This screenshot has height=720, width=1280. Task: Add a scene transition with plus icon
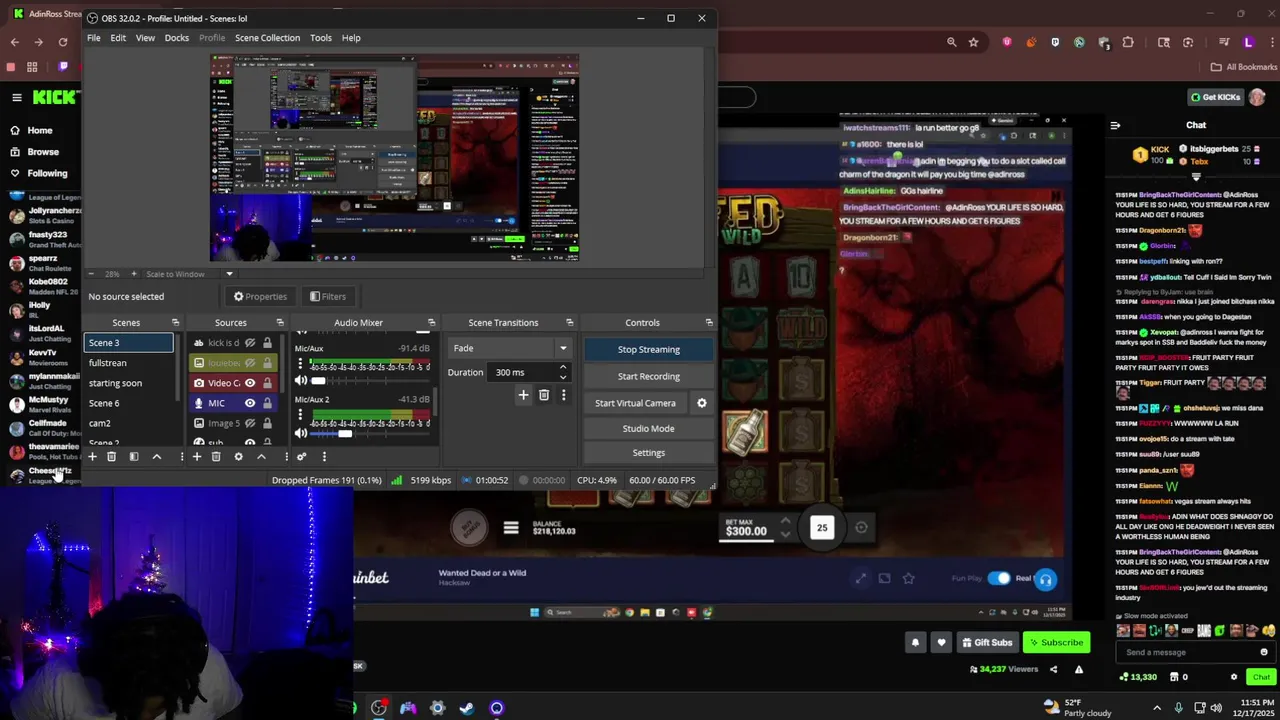point(523,395)
